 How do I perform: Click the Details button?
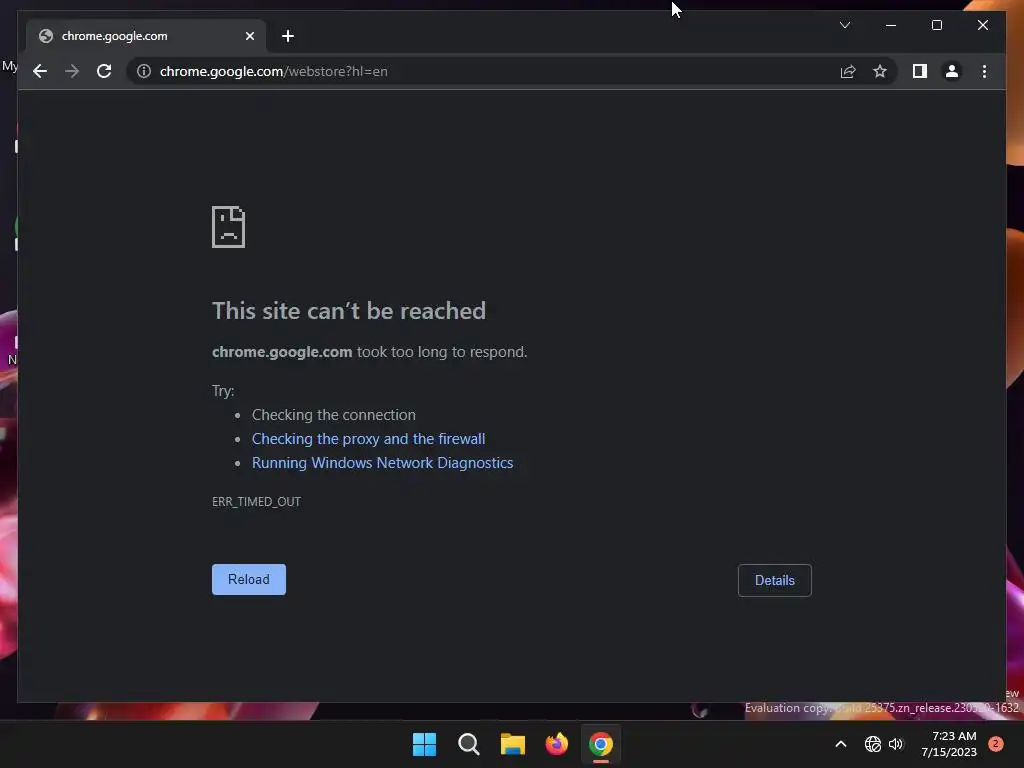775,581
